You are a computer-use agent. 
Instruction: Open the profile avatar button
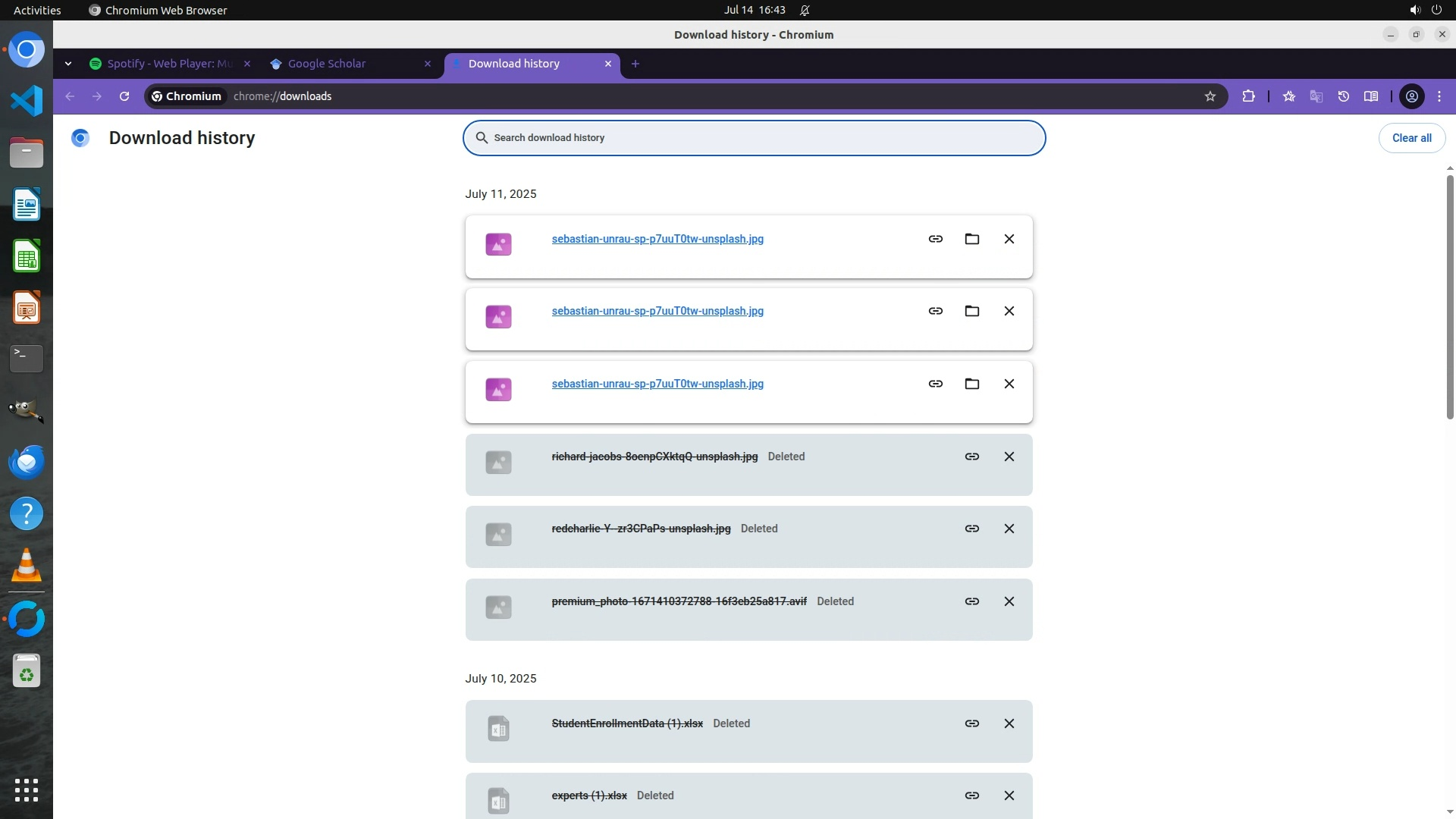point(1411,96)
